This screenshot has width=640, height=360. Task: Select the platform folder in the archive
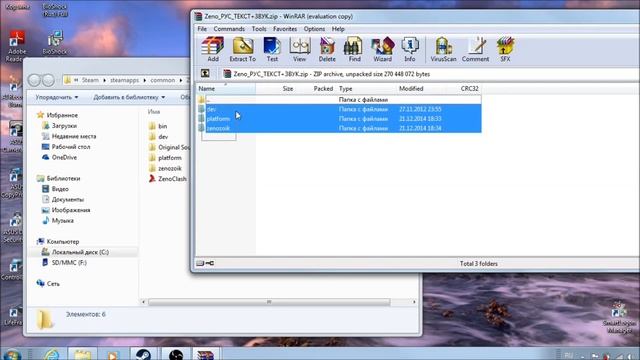[339, 119]
